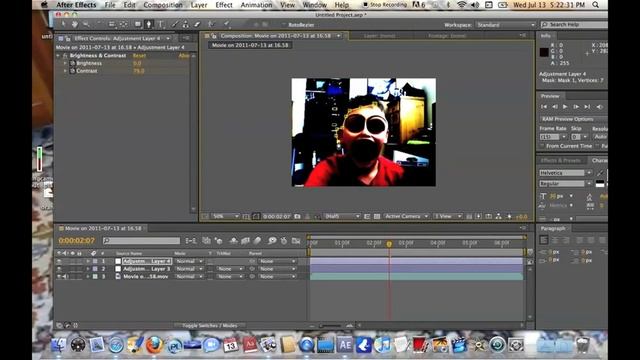Viewport: 640px width, 360px height.
Task: Select the Selection arrow tool
Action: 63,24
